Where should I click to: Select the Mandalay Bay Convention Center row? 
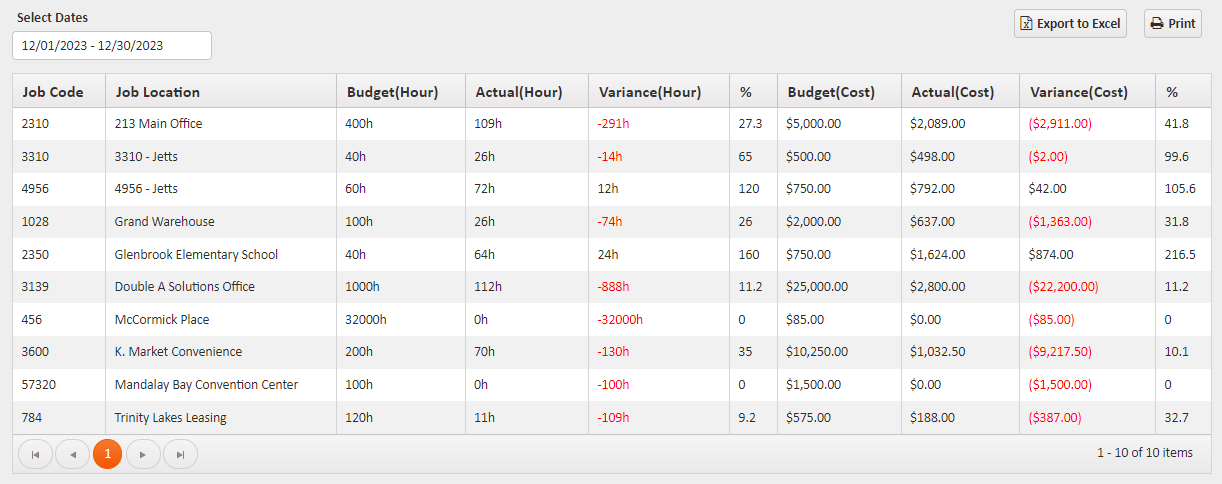206,385
